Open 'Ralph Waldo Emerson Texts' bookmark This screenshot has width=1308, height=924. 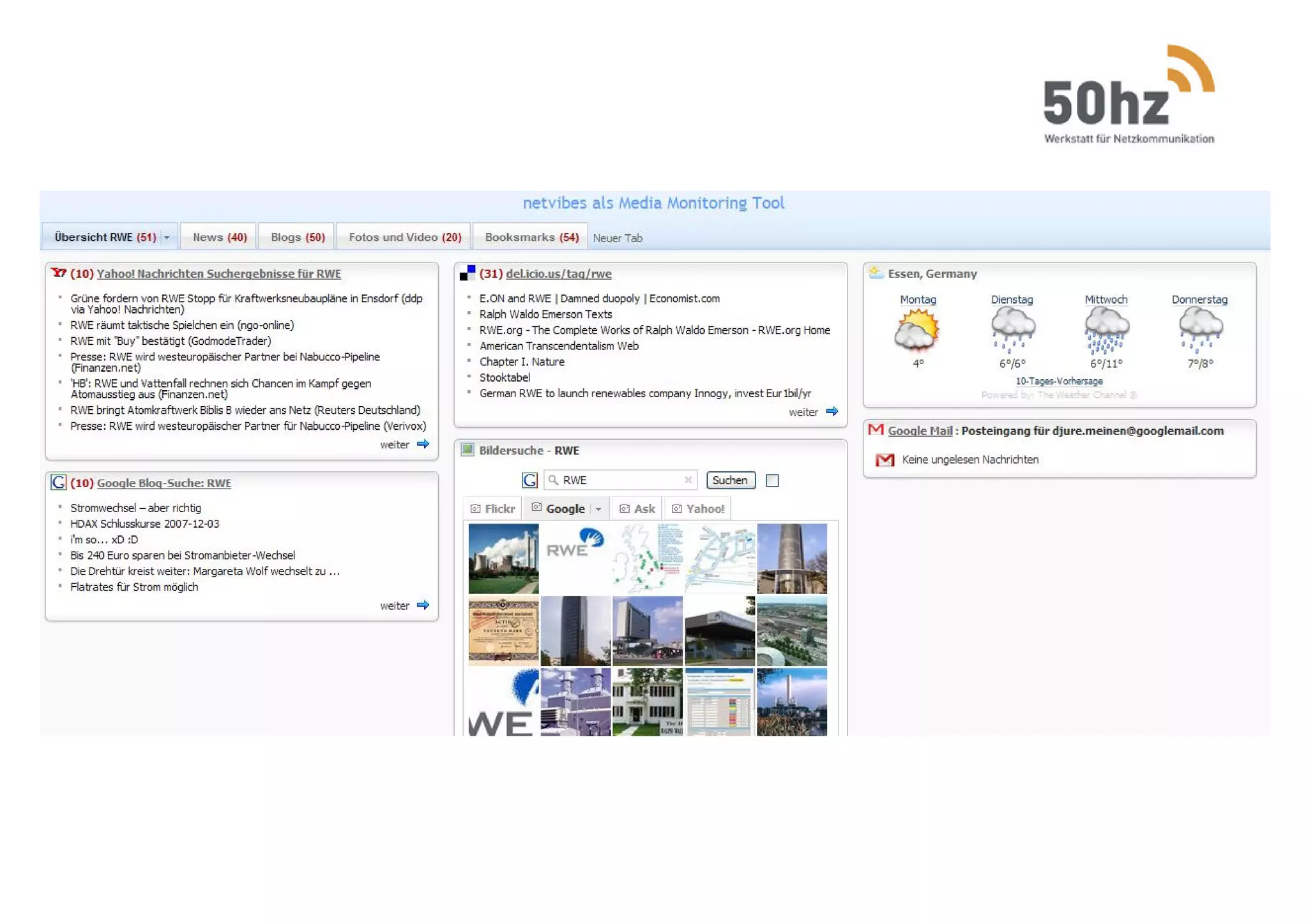tap(546, 314)
